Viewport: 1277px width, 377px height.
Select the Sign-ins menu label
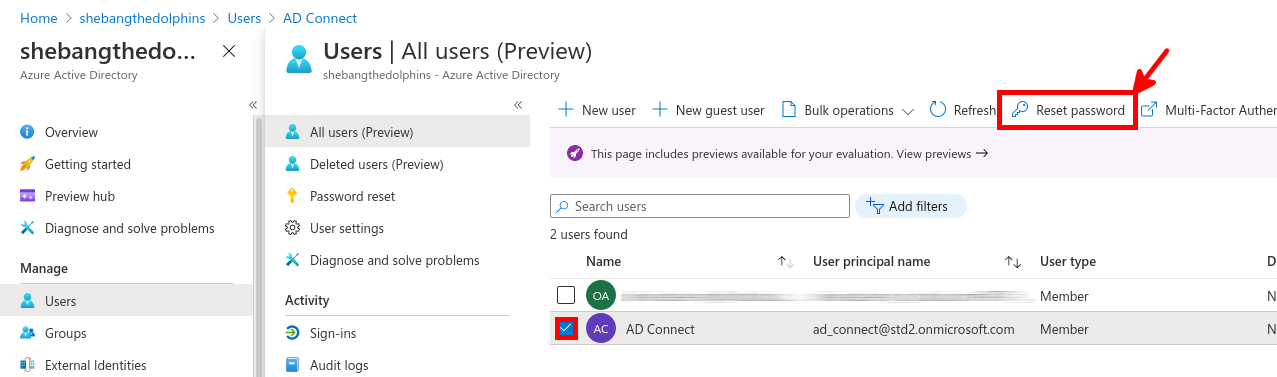[x=333, y=333]
